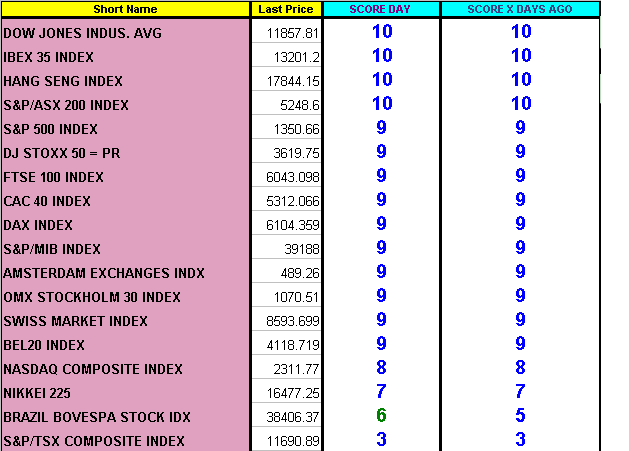Click S&P 500 SCORE DAY value 9
The image size is (629, 451).
click(x=381, y=127)
